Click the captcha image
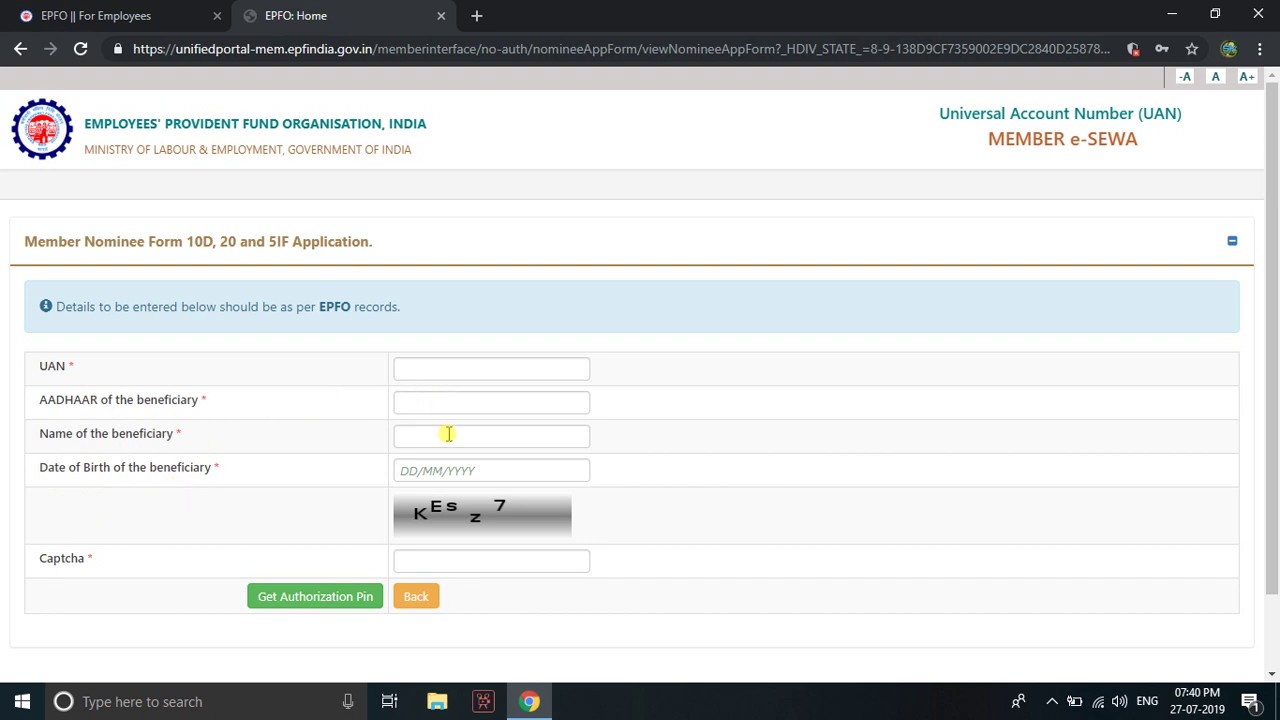The width and height of the screenshot is (1280, 720). click(x=482, y=515)
